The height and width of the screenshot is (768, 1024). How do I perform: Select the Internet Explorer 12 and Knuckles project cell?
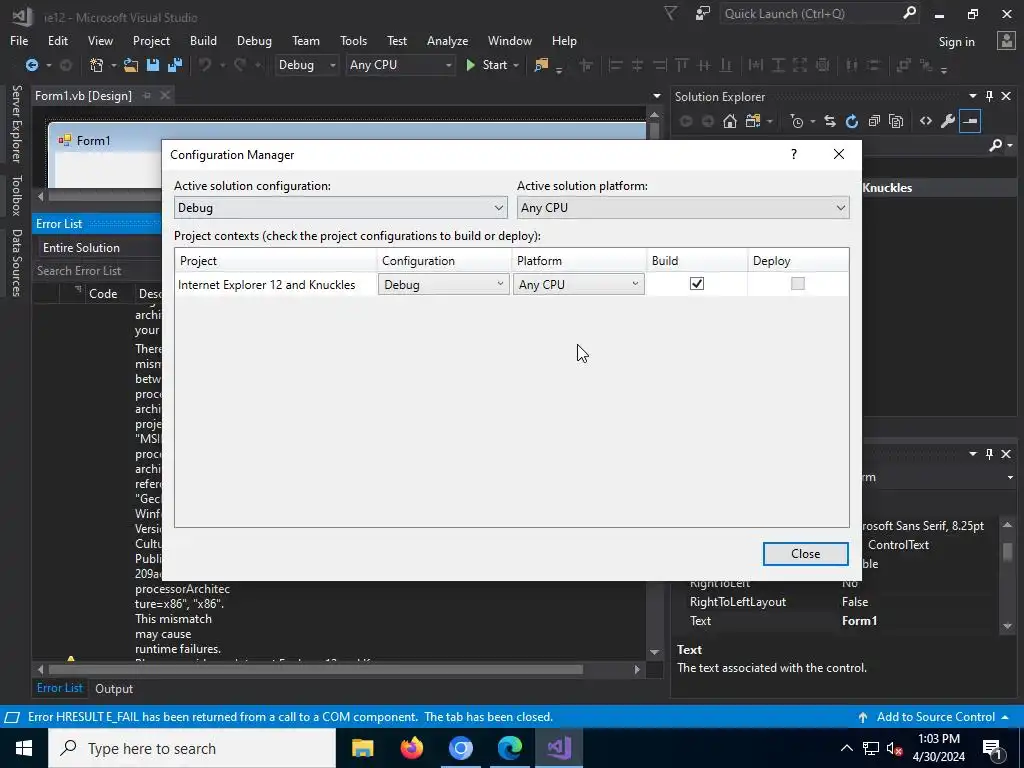pyautogui.click(x=276, y=284)
